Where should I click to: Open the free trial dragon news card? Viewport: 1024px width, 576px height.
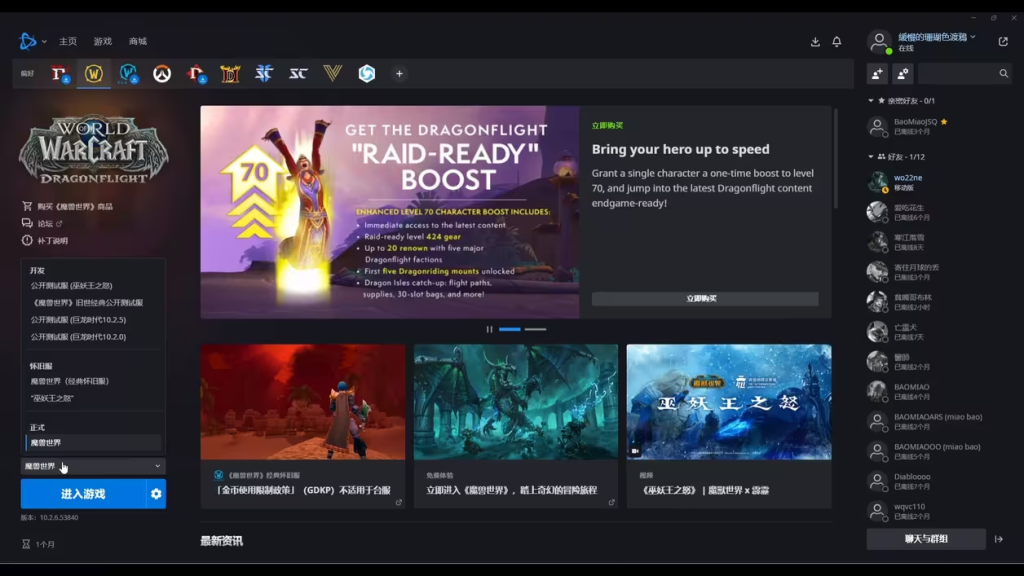pyautogui.click(x=516, y=426)
